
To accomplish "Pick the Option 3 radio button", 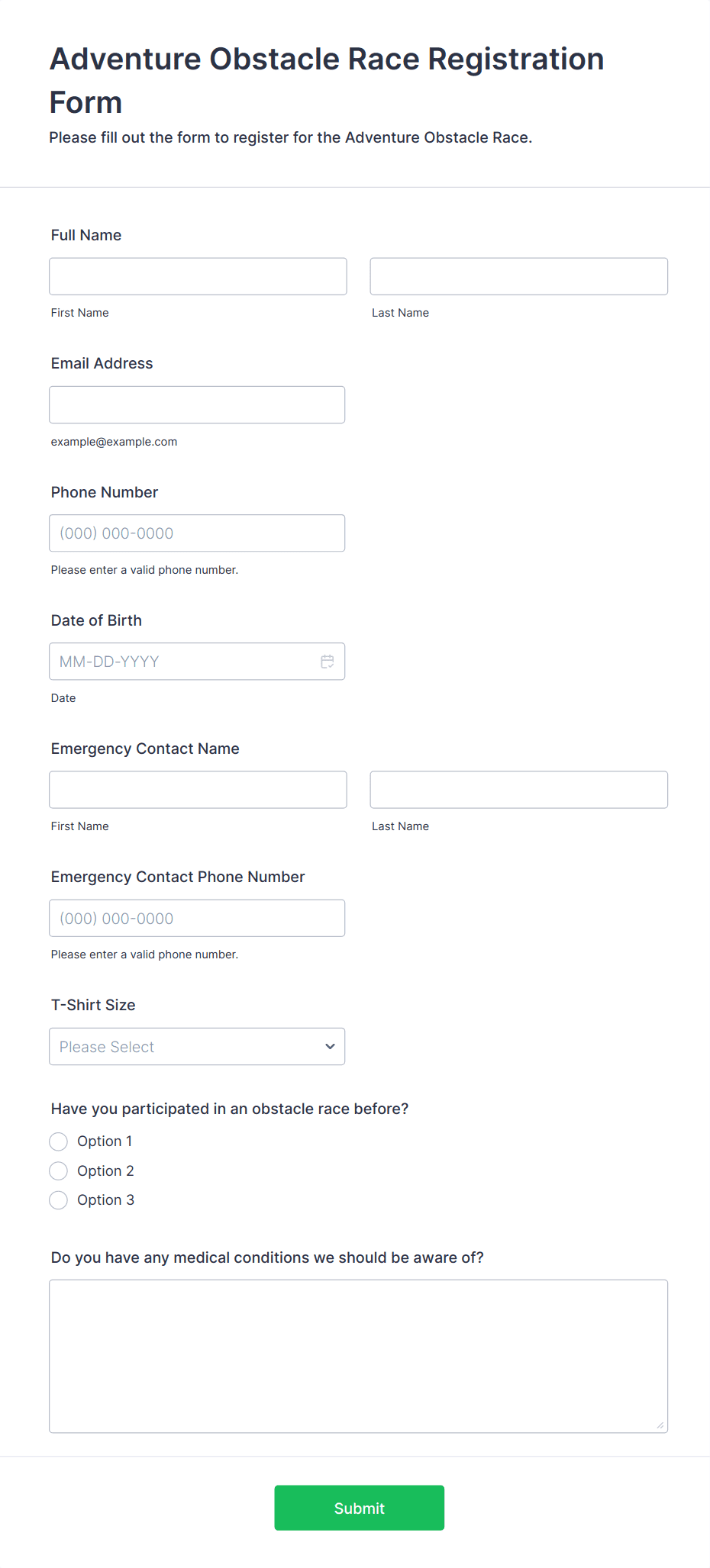I will tap(59, 1200).
